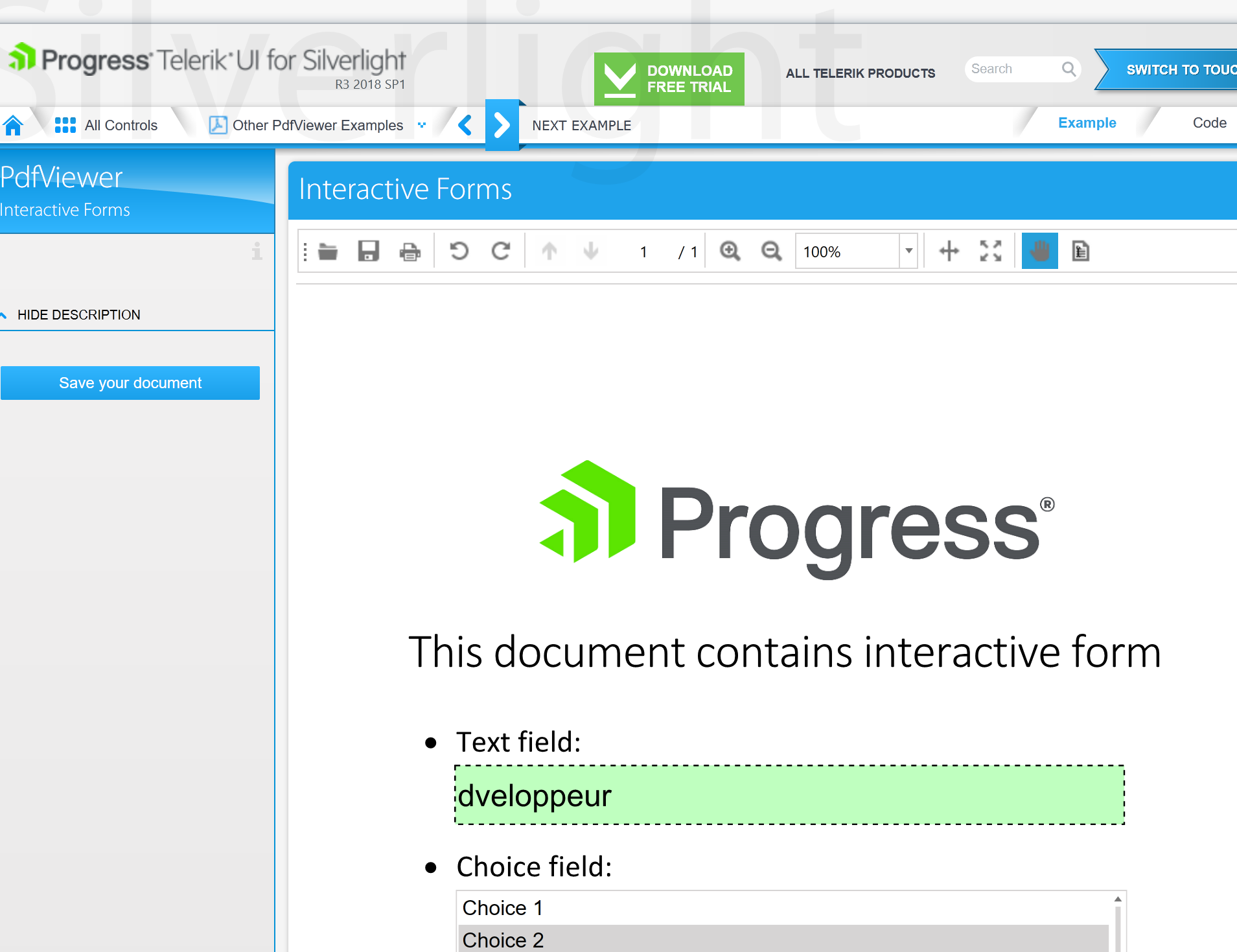Click the choice list scroll up arrow
Screen dimensions: 1237x952
tap(1118, 899)
